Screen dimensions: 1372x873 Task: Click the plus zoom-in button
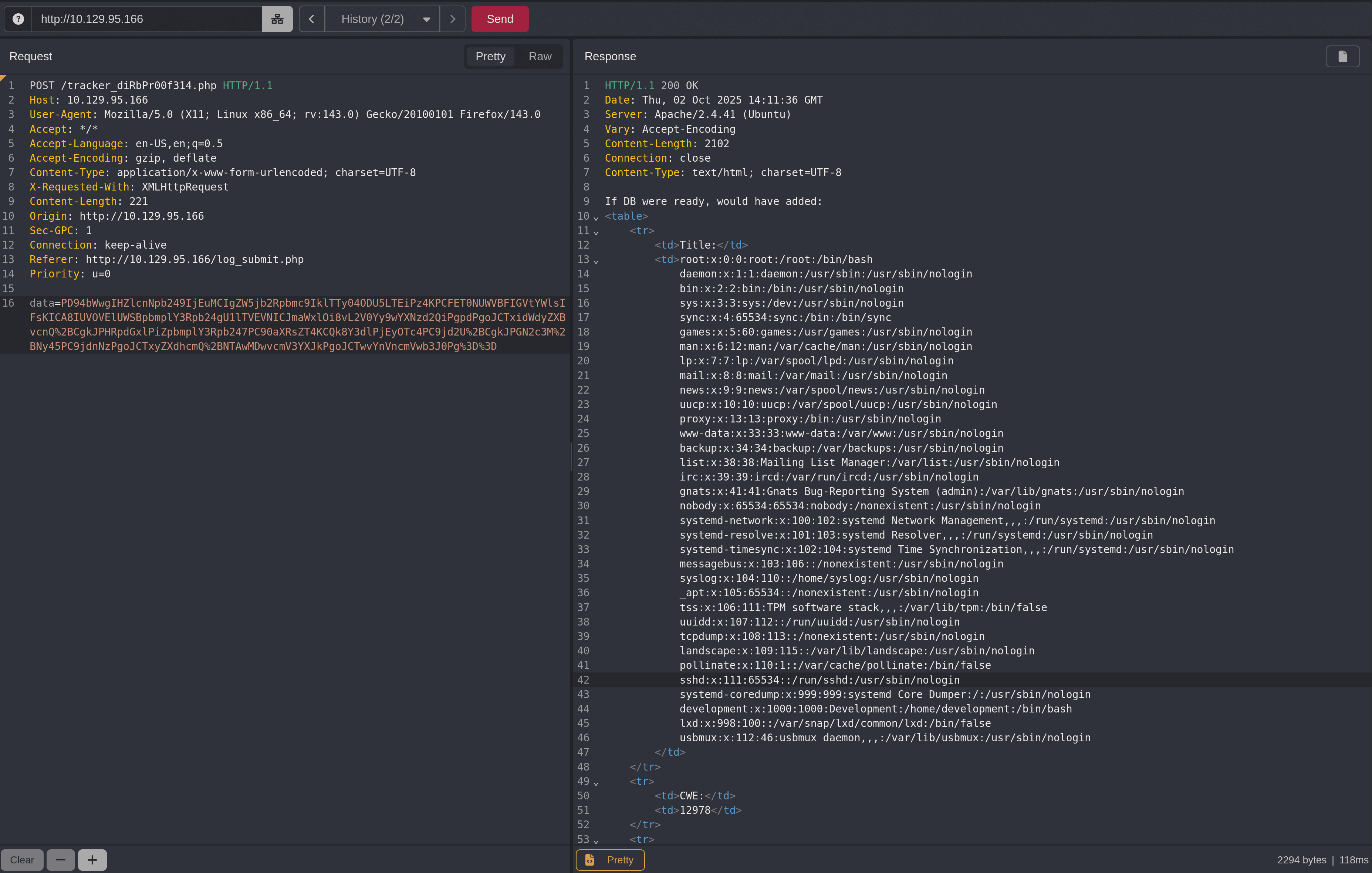(x=92, y=860)
